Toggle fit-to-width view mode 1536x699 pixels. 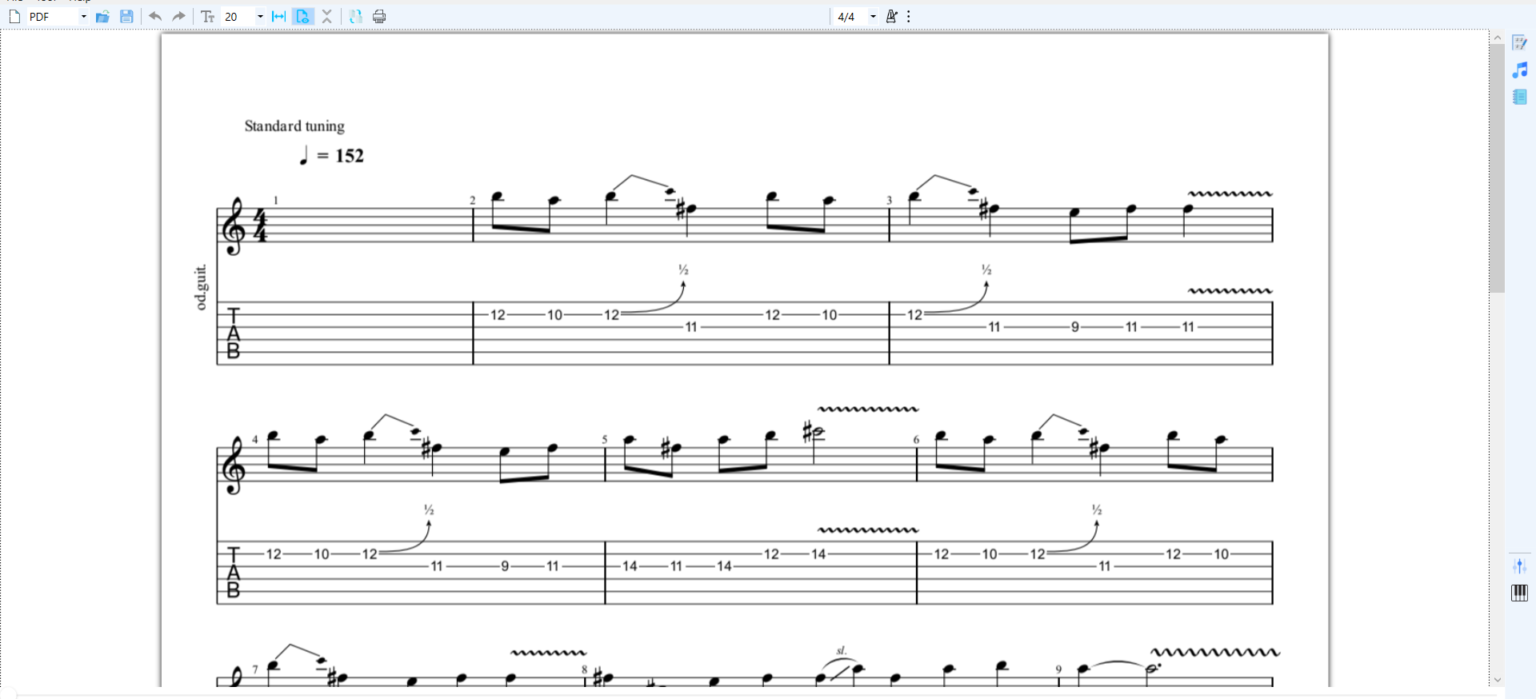(x=278, y=16)
